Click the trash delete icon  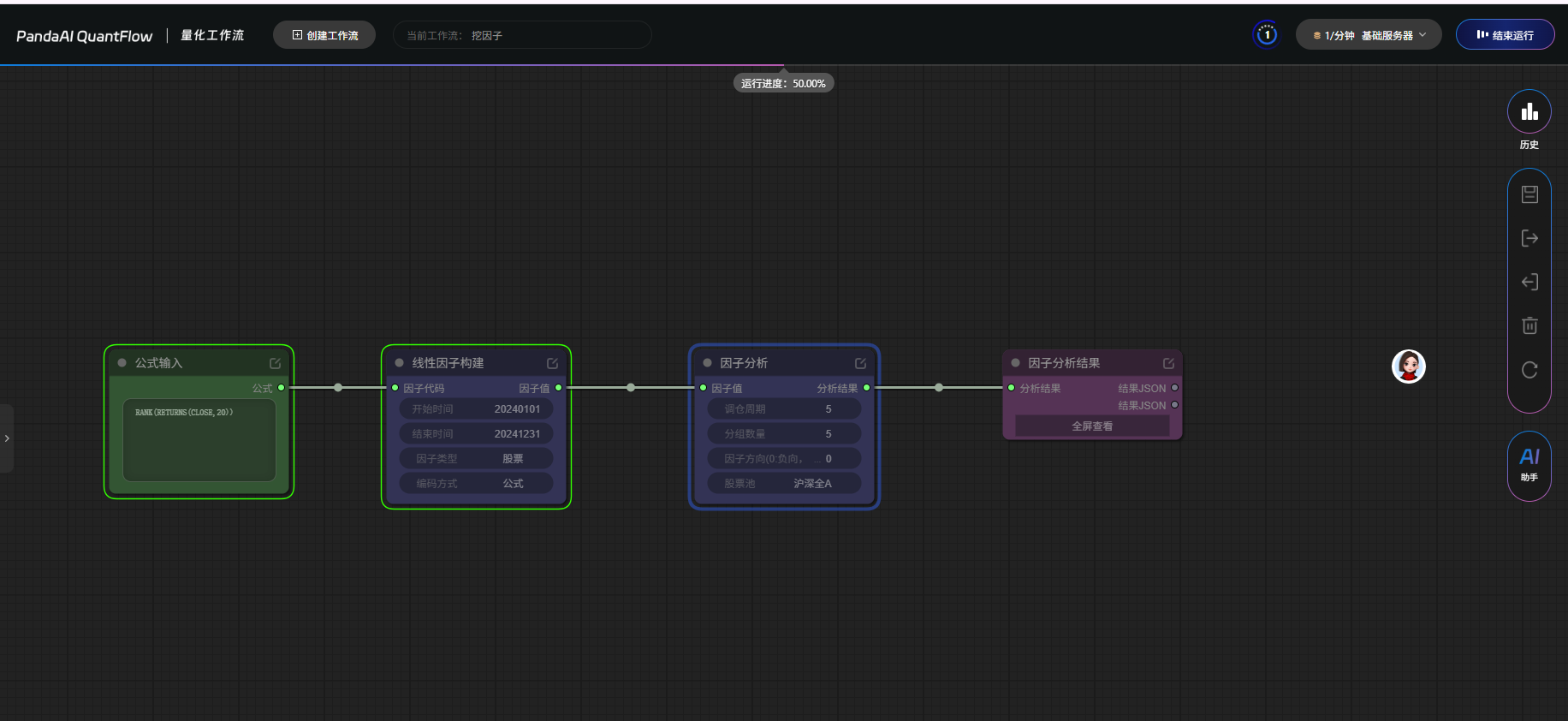point(1529,325)
